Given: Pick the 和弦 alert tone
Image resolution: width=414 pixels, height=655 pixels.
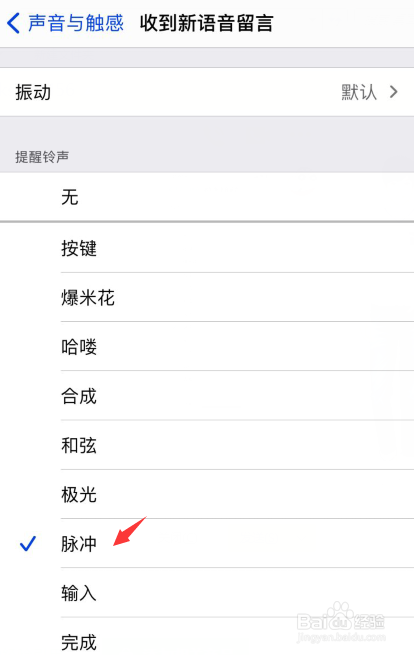Looking at the screenshot, I should tap(207, 445).
